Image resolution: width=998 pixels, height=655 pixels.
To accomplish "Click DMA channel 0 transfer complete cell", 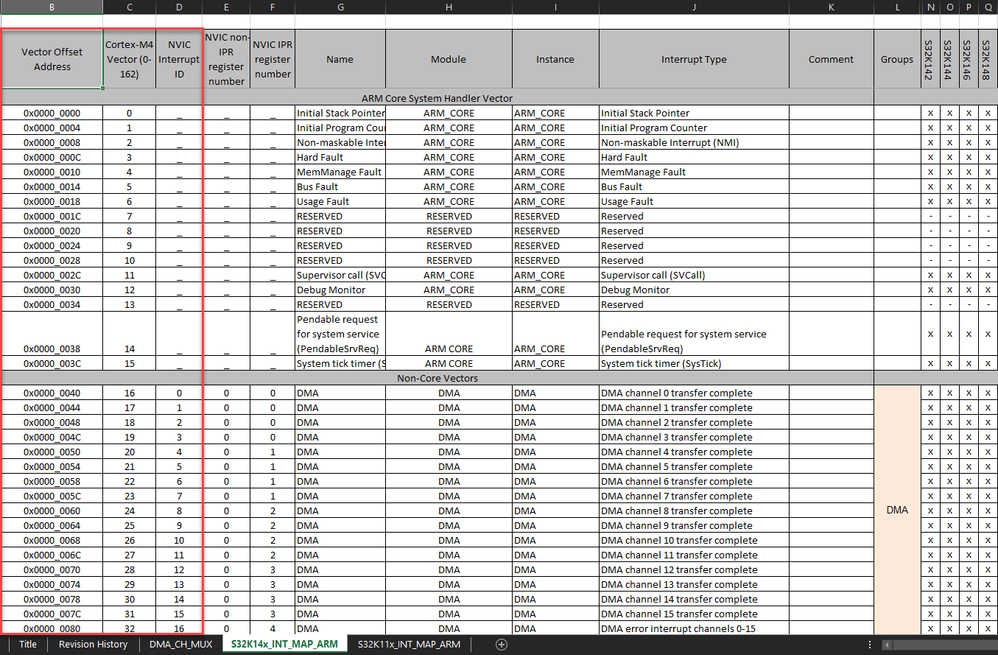I will point(694,393).
